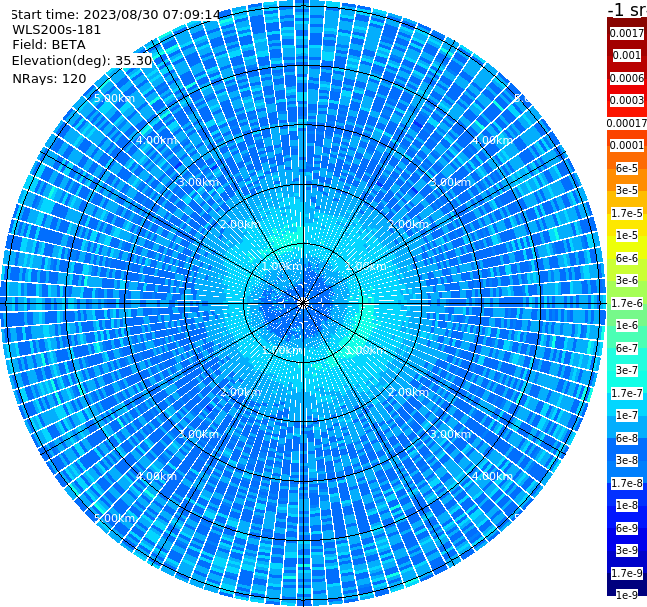Click the lower-right 3.00km range ring label
Image resolution: width=647 pixels, height=607 pixels.
pyautogui.click(x=450, y=434)
